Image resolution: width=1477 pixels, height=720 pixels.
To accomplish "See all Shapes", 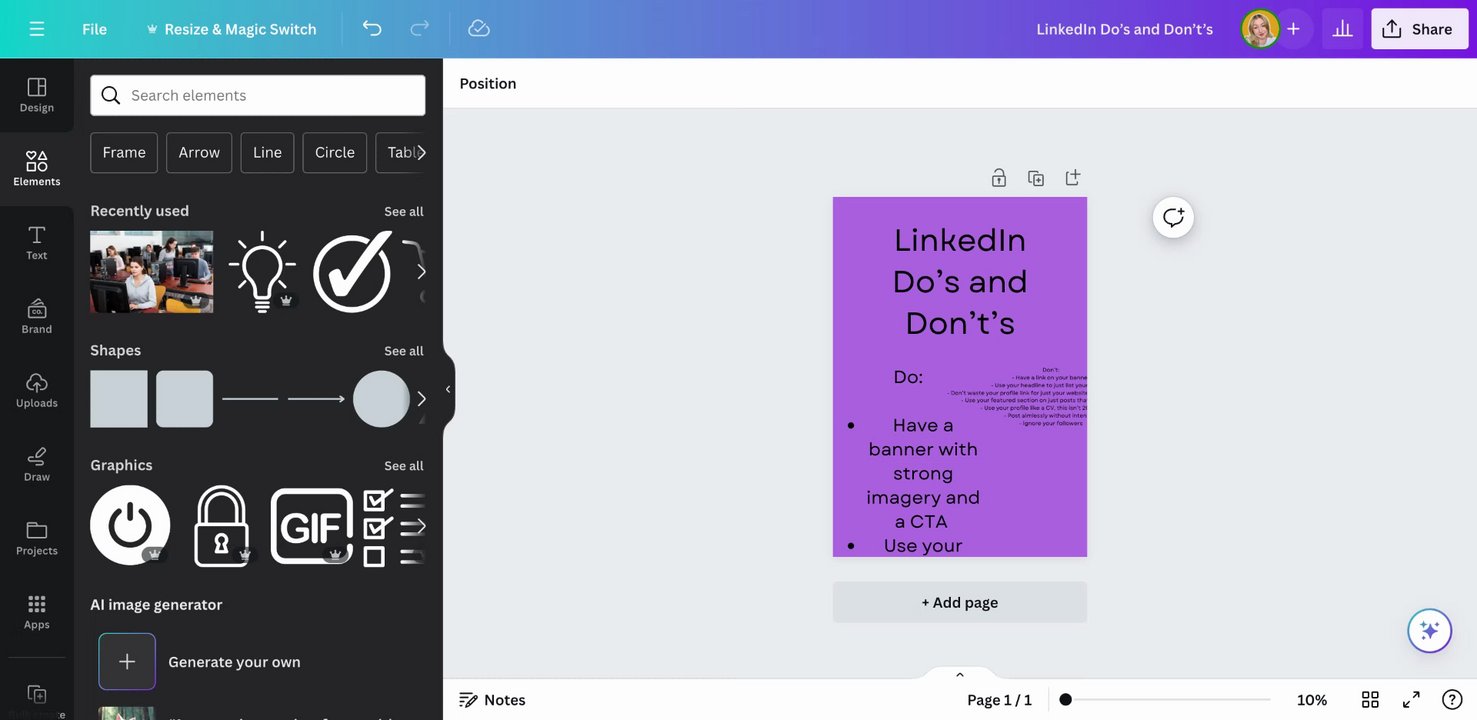I will point(404,351).
